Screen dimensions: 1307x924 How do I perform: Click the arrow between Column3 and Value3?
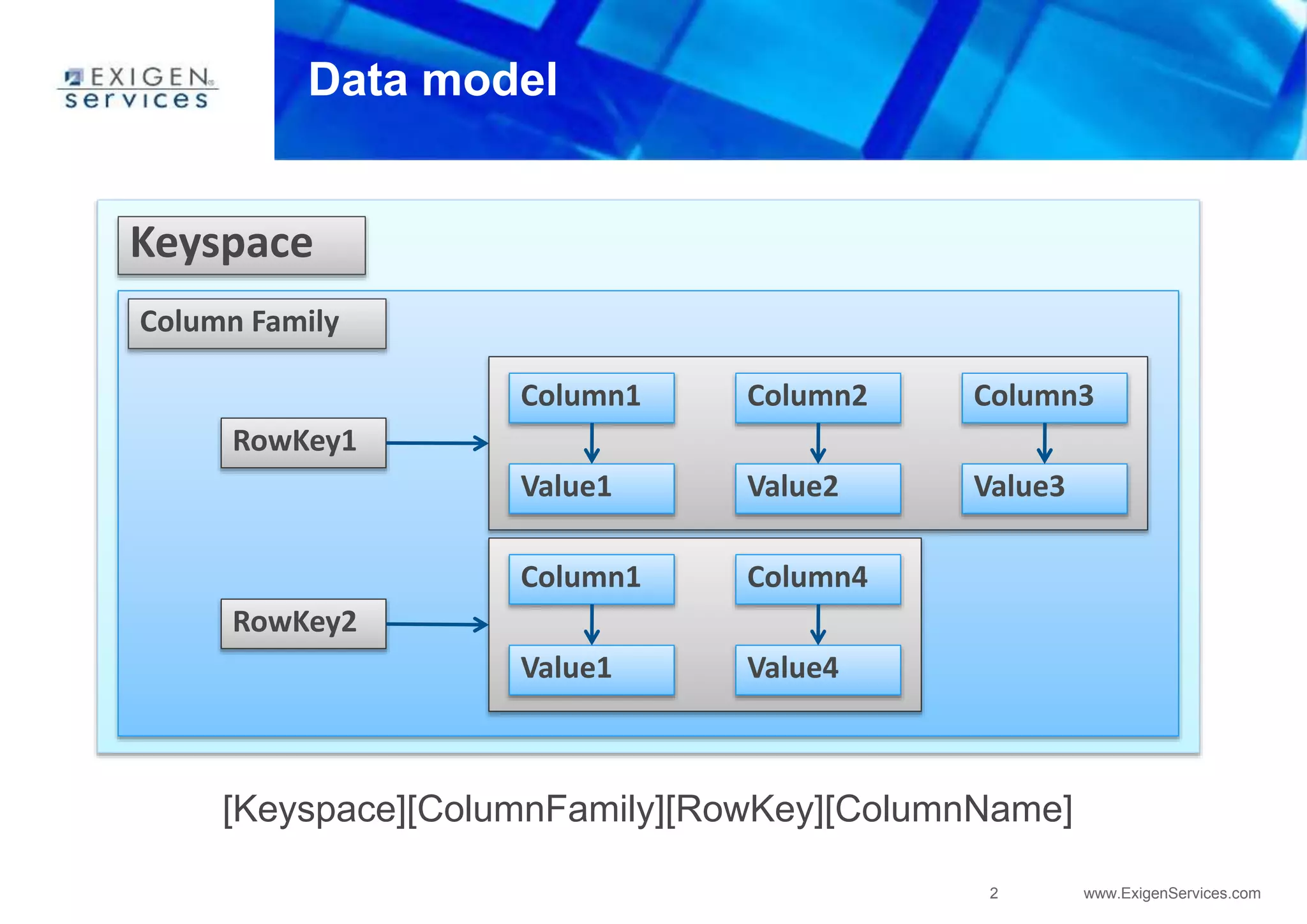pyautogui.click(x=1045, y=443)
